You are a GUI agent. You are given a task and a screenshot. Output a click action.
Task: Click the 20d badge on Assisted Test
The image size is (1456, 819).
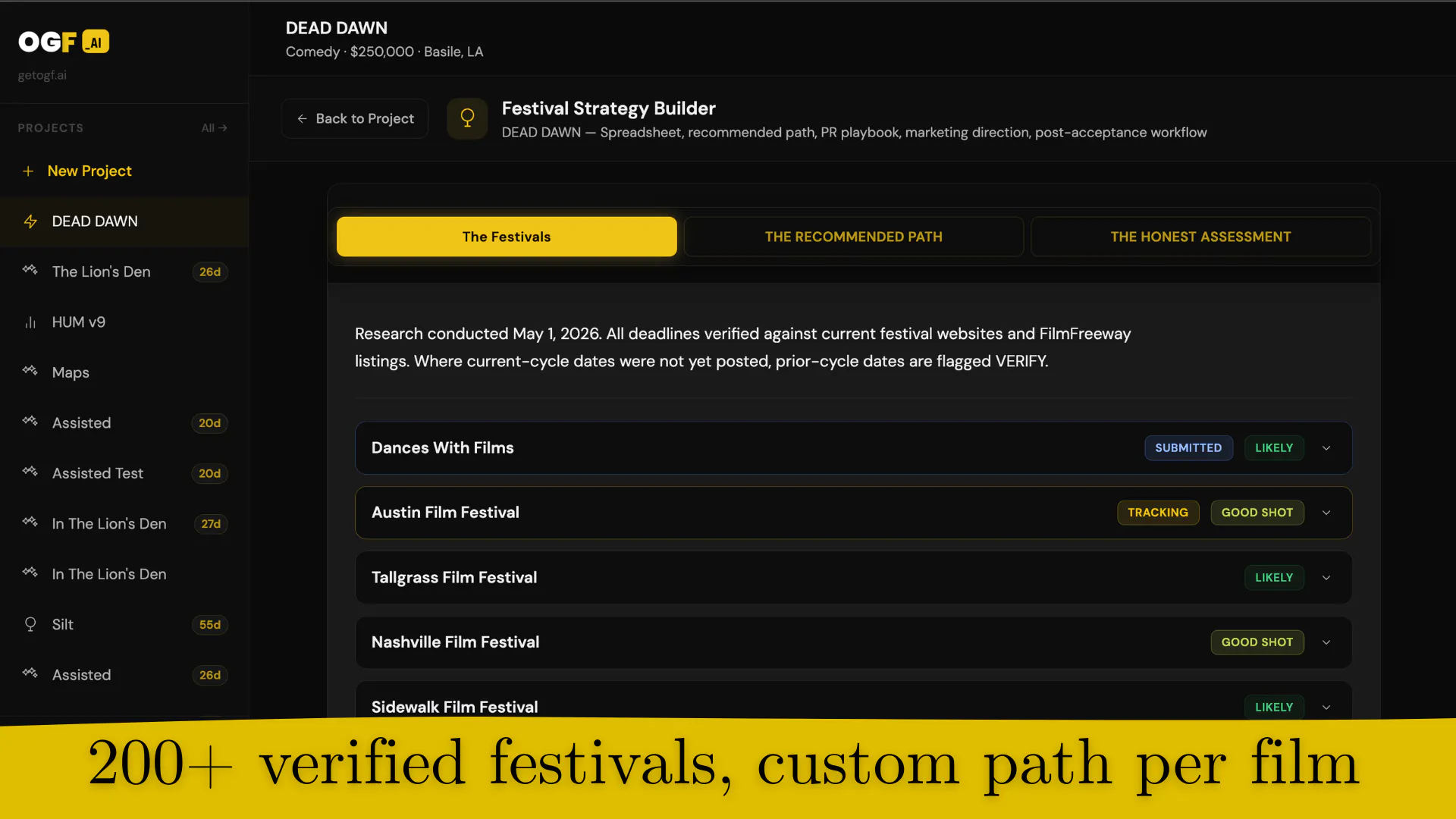pyautogui.click(x=210, y=473)
